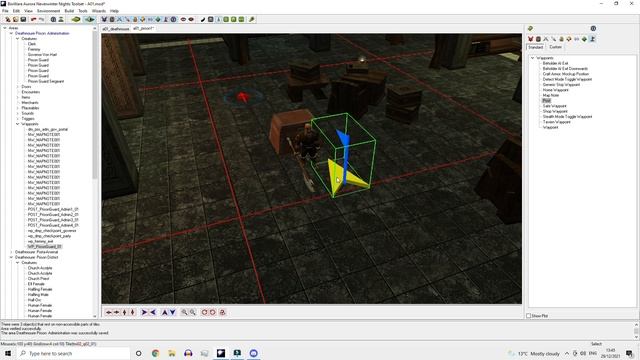Click the key icon ending the main toolbar

pos(252,19)
